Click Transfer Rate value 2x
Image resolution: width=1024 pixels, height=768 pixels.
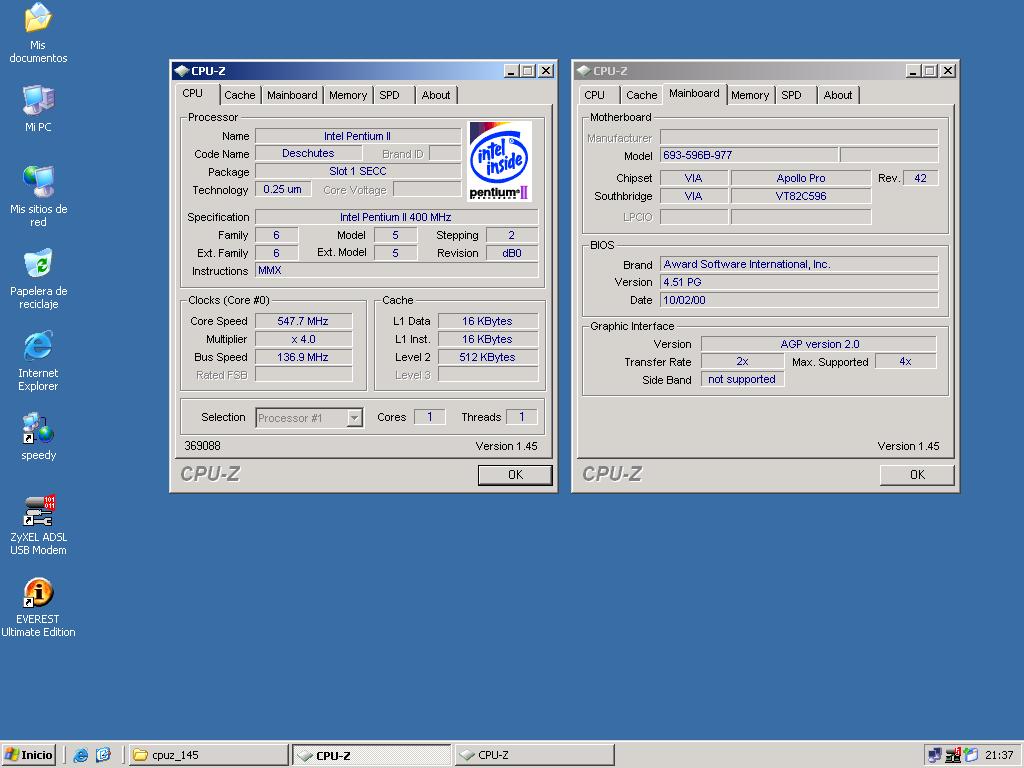[x=743, y=361]
